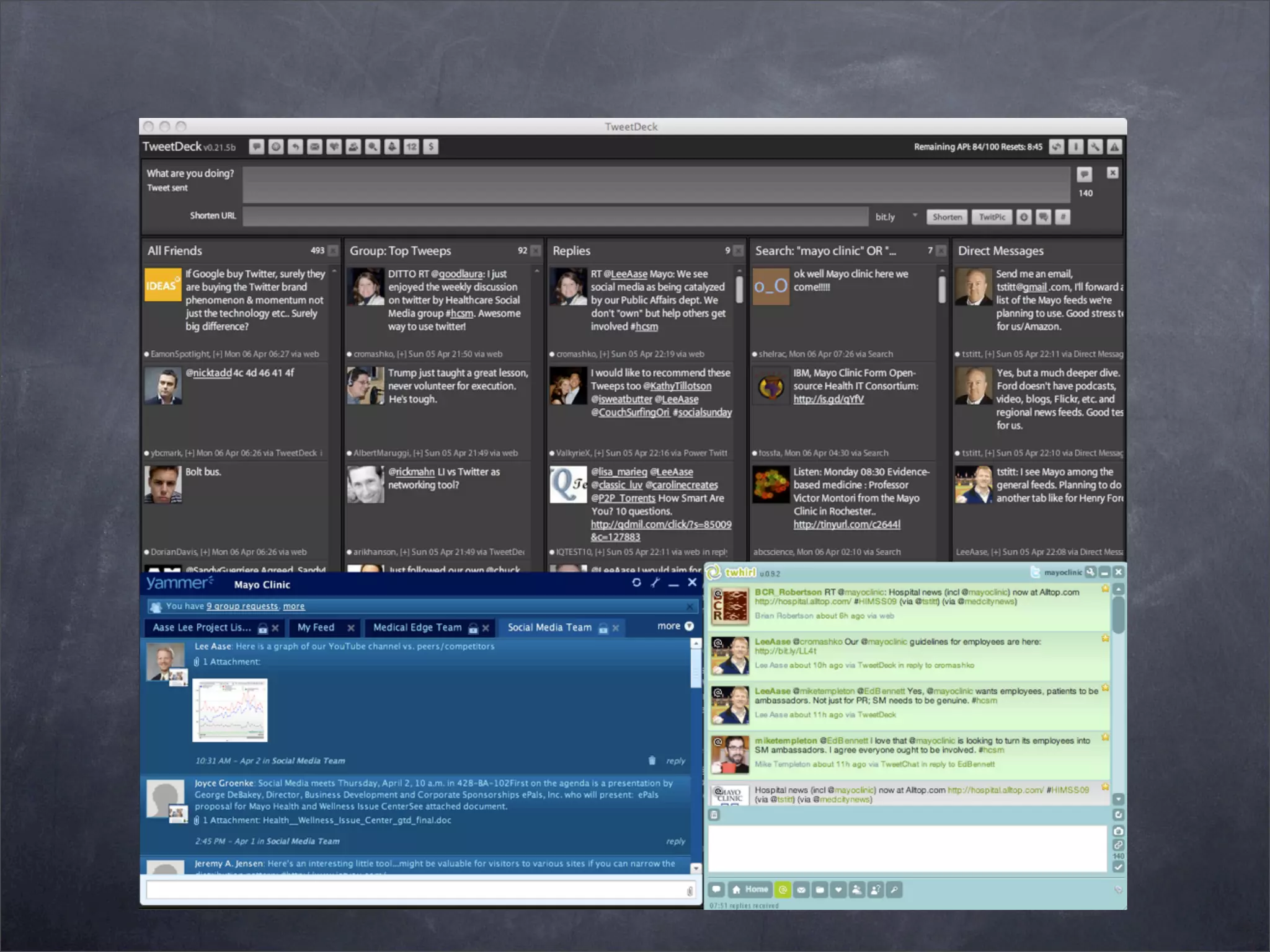Open the twhirl direct messages envelope icon
Image resolution: width=1270 pixels, height=952 pixels.
tap(801, 889)
